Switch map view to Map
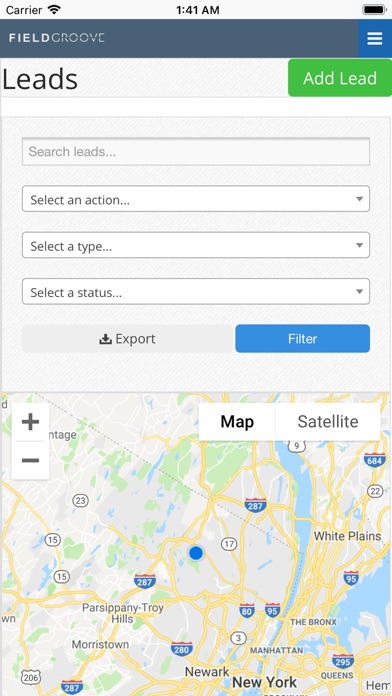 point(237,422)
